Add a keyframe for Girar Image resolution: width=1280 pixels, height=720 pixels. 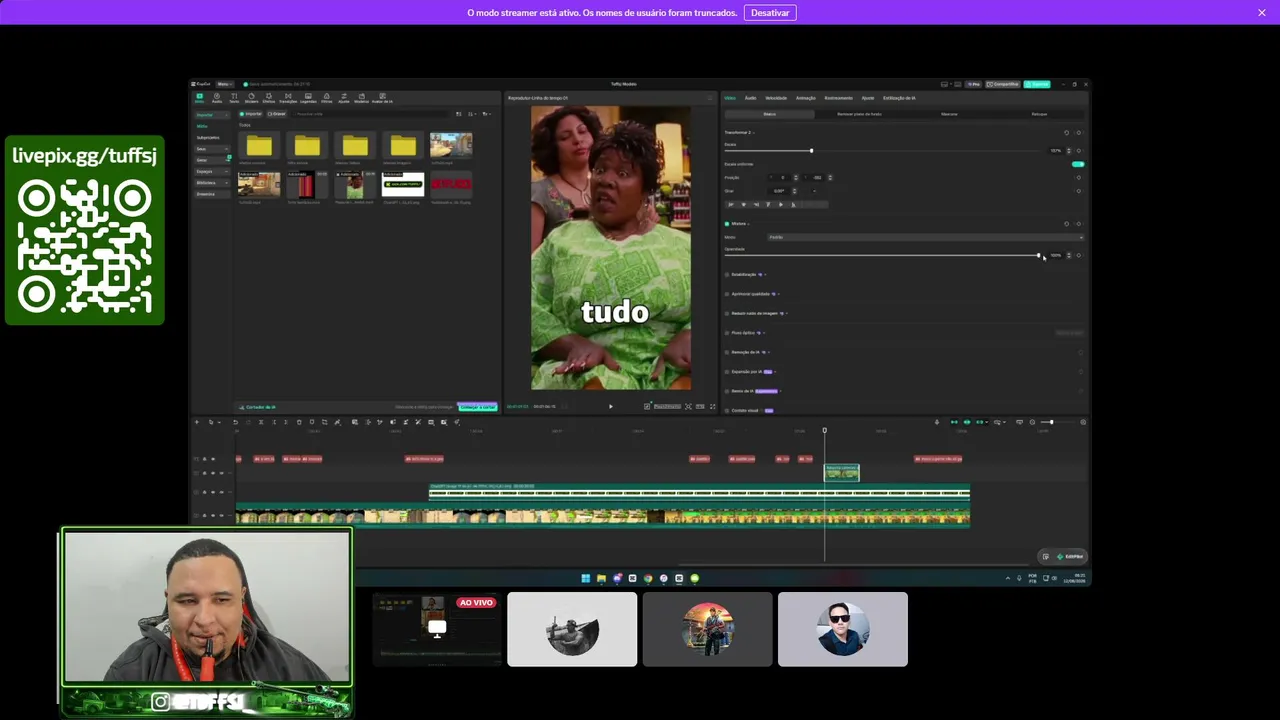(1078, 191)
